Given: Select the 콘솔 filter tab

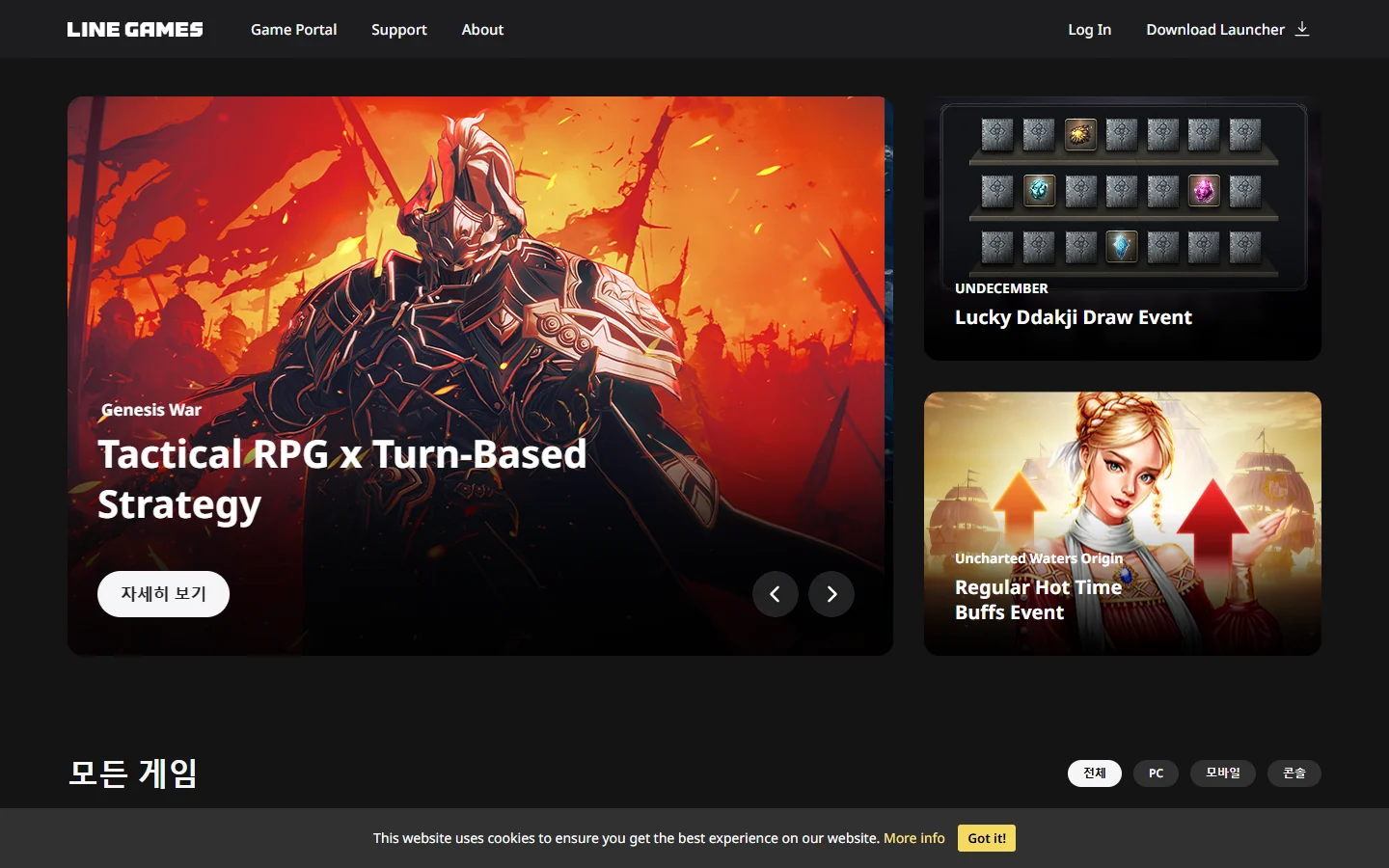Looking at the screenshot, I should pyautogui.click(x=1294, y=773).
